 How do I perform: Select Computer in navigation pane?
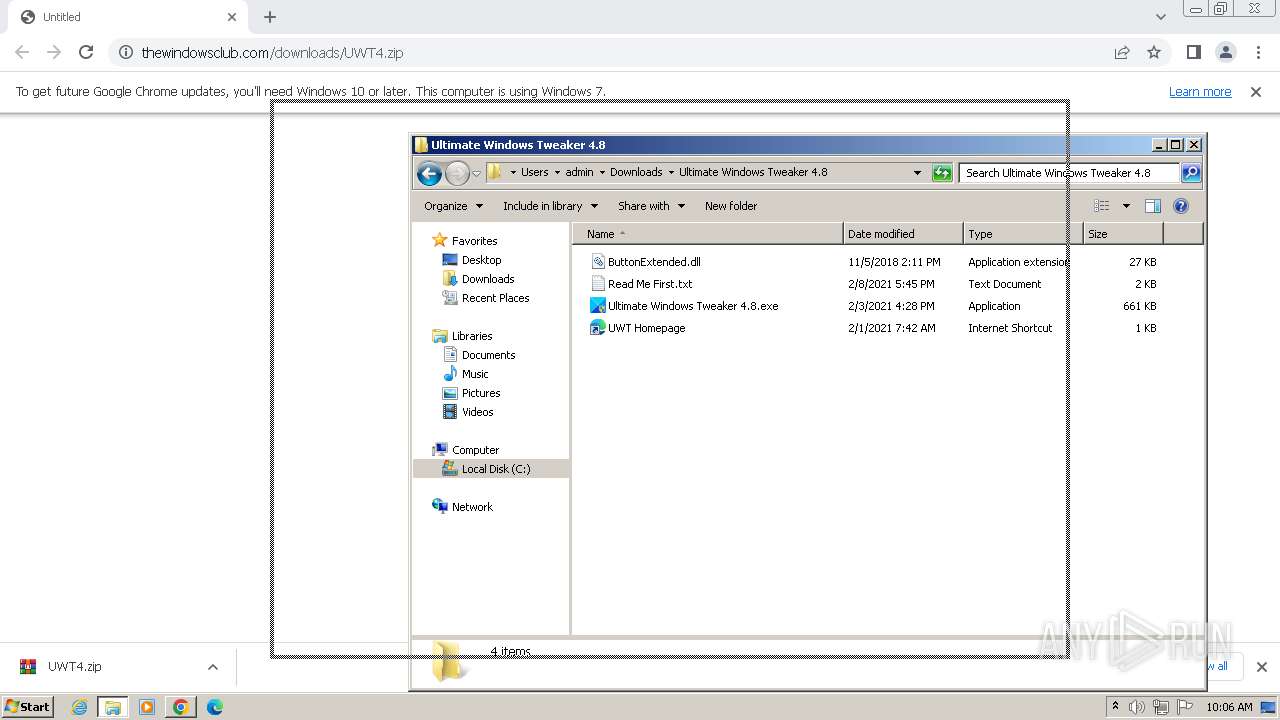point(475,450)
